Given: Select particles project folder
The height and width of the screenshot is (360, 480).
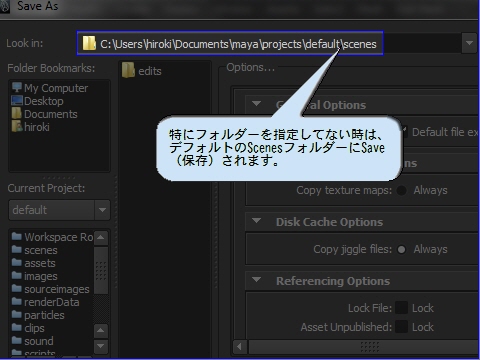Looking at the screenshot, I should (x=38, y=315).
